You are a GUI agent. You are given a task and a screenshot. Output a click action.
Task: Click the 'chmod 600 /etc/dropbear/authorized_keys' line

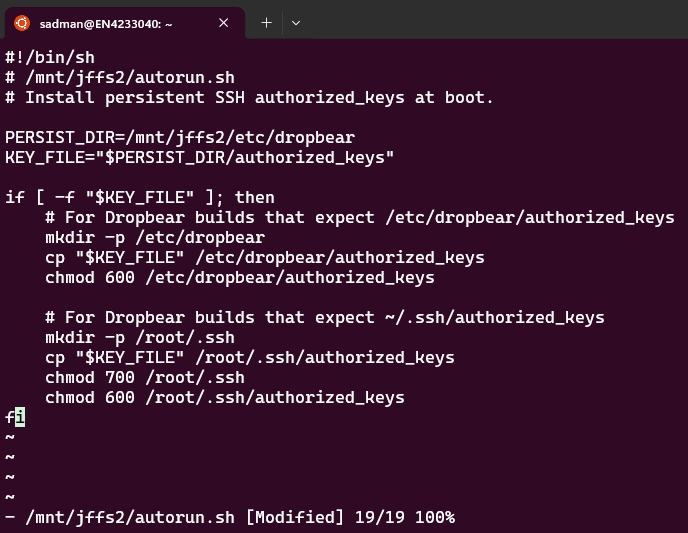point(240,278)
